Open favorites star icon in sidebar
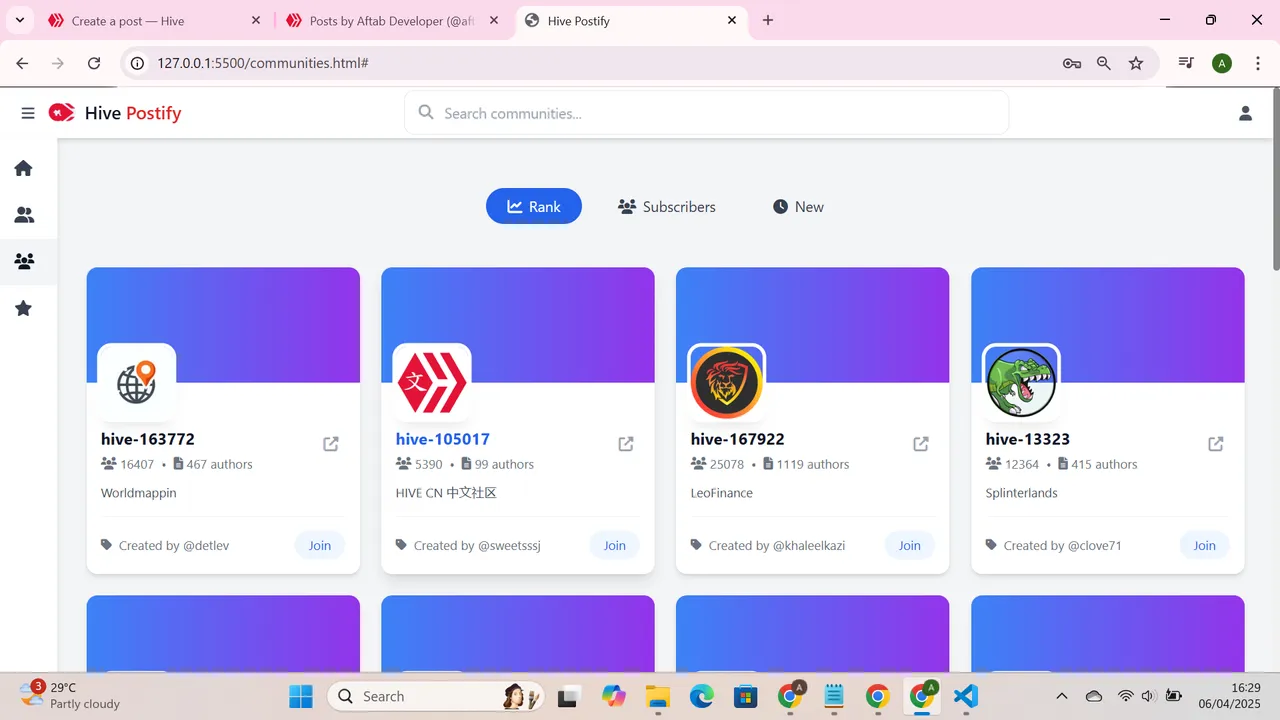 (23, 308)
